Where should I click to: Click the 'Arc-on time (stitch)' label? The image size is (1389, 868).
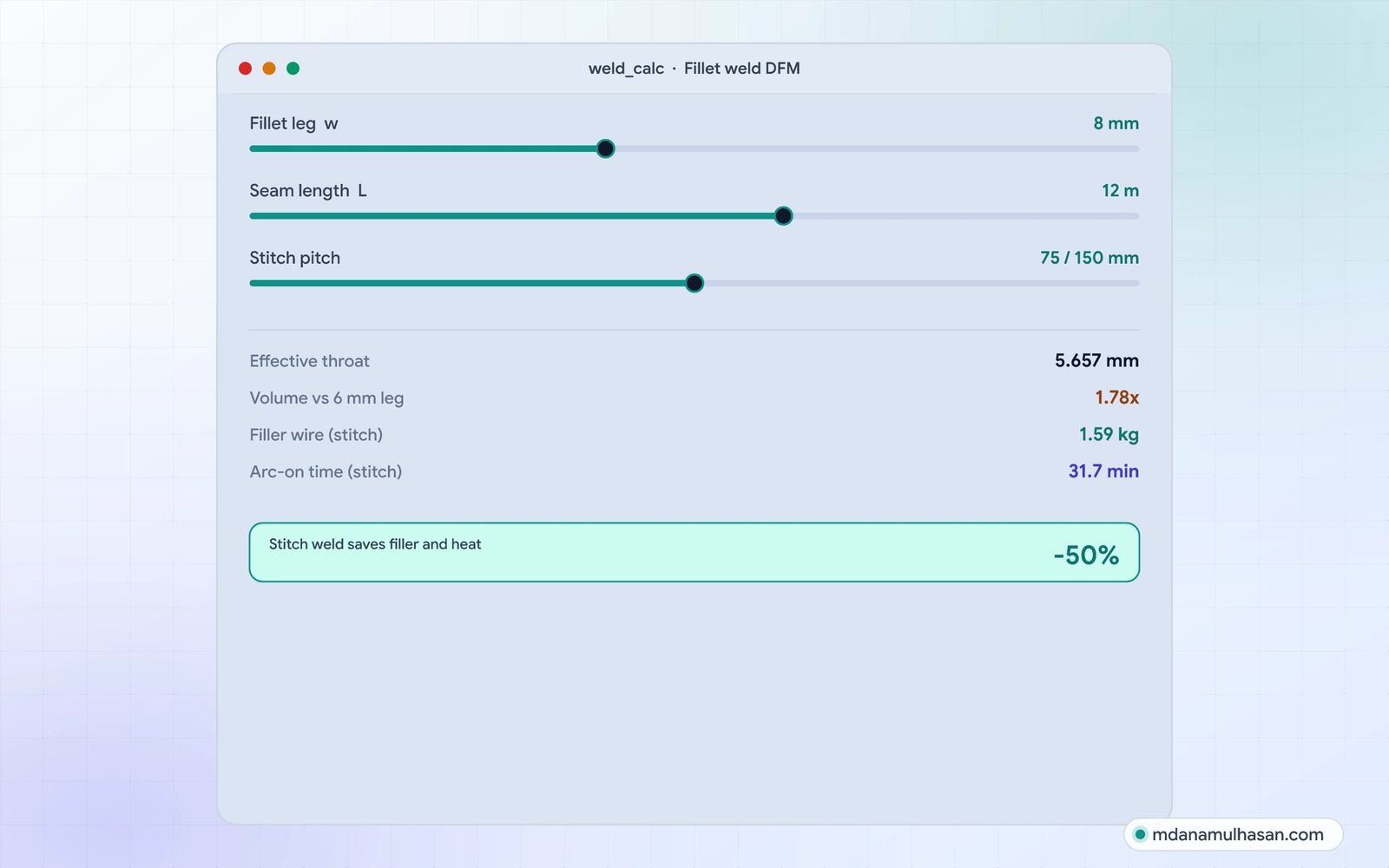coord(326,472)
